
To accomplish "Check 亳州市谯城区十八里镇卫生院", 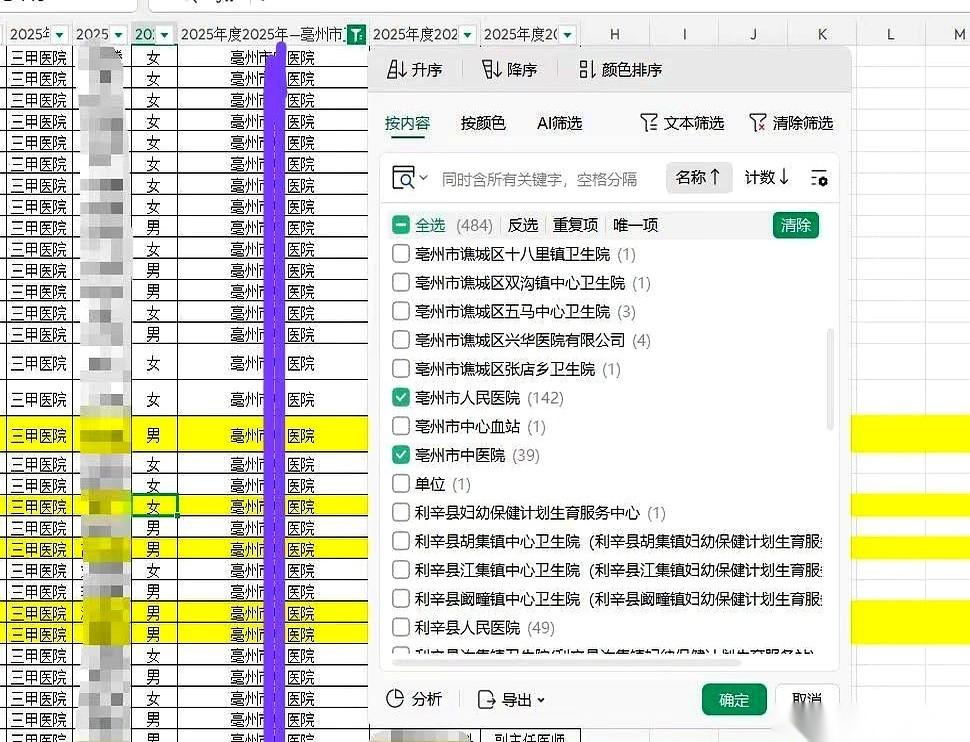I will pyautogui.click(x=401, y=254).
